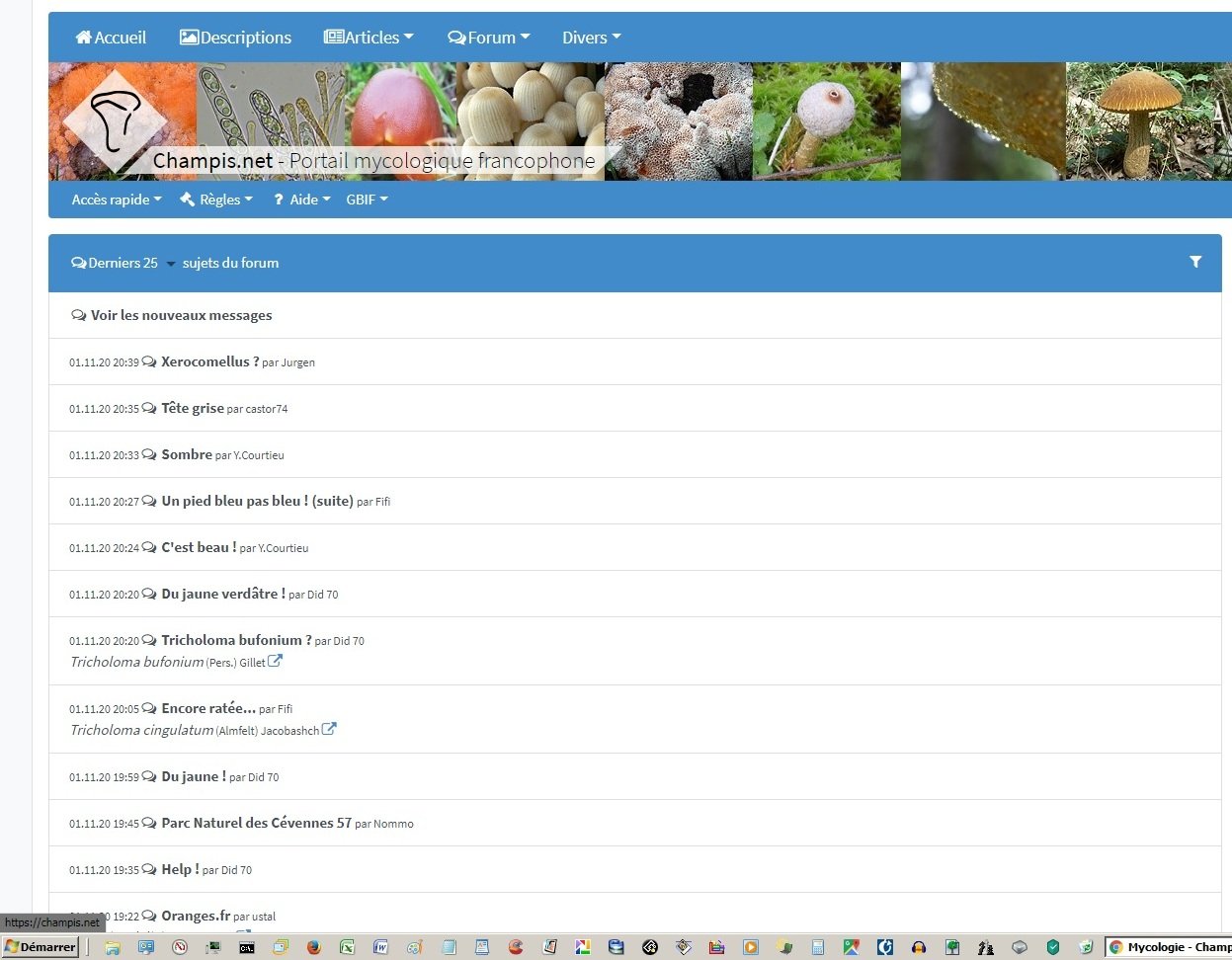This screenshot has width=1232, height=960.
Task: Open the Xerocomellus ? forum topic
Action: tap(209, 361)
